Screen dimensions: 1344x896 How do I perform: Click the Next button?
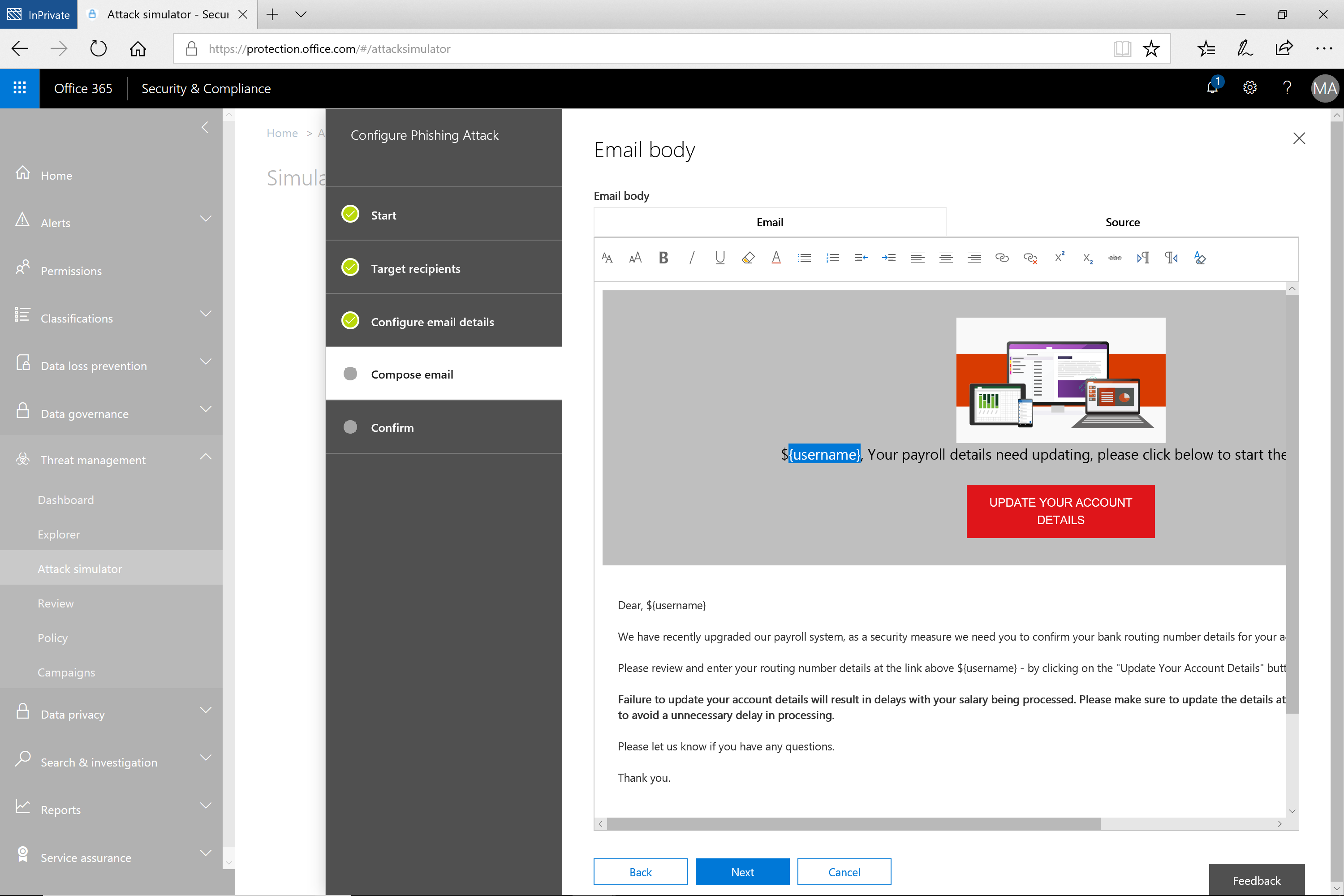pyautogui.click(x=742, y=871)
